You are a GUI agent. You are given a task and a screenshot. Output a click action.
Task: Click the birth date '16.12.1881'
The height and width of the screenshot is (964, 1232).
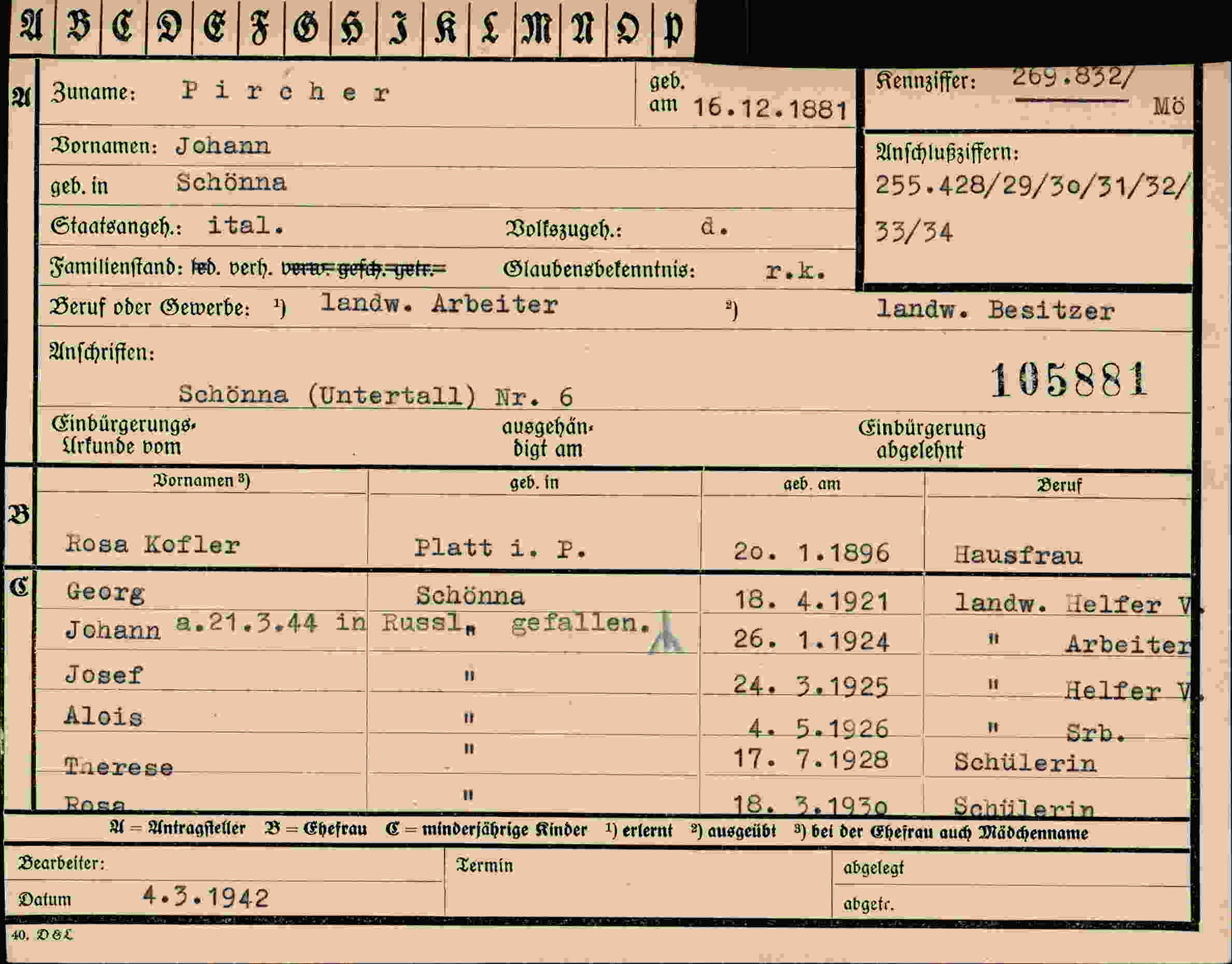tap(770, 108)
